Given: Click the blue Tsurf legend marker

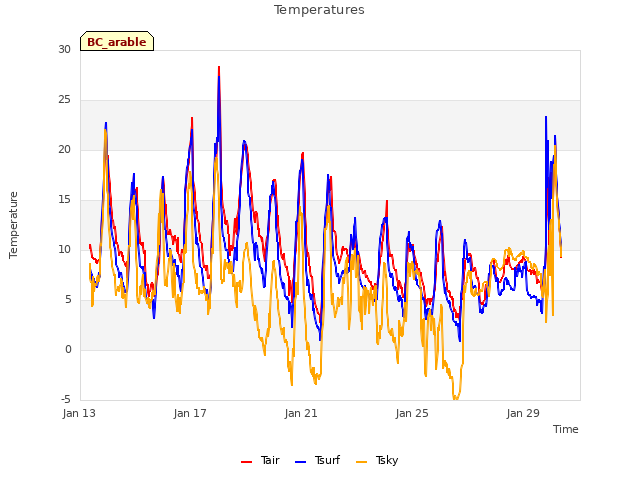Looking at the screenshot, I should coord(300,462).
